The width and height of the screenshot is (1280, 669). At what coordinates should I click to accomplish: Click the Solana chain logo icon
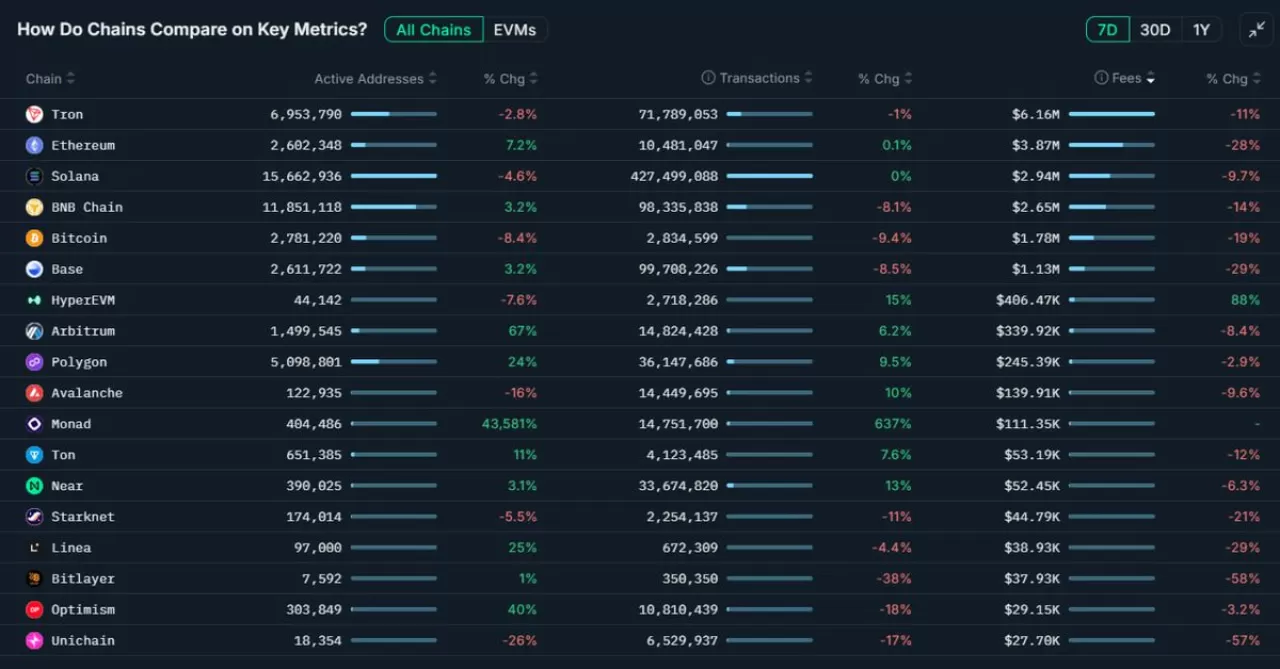click(32, 176)
